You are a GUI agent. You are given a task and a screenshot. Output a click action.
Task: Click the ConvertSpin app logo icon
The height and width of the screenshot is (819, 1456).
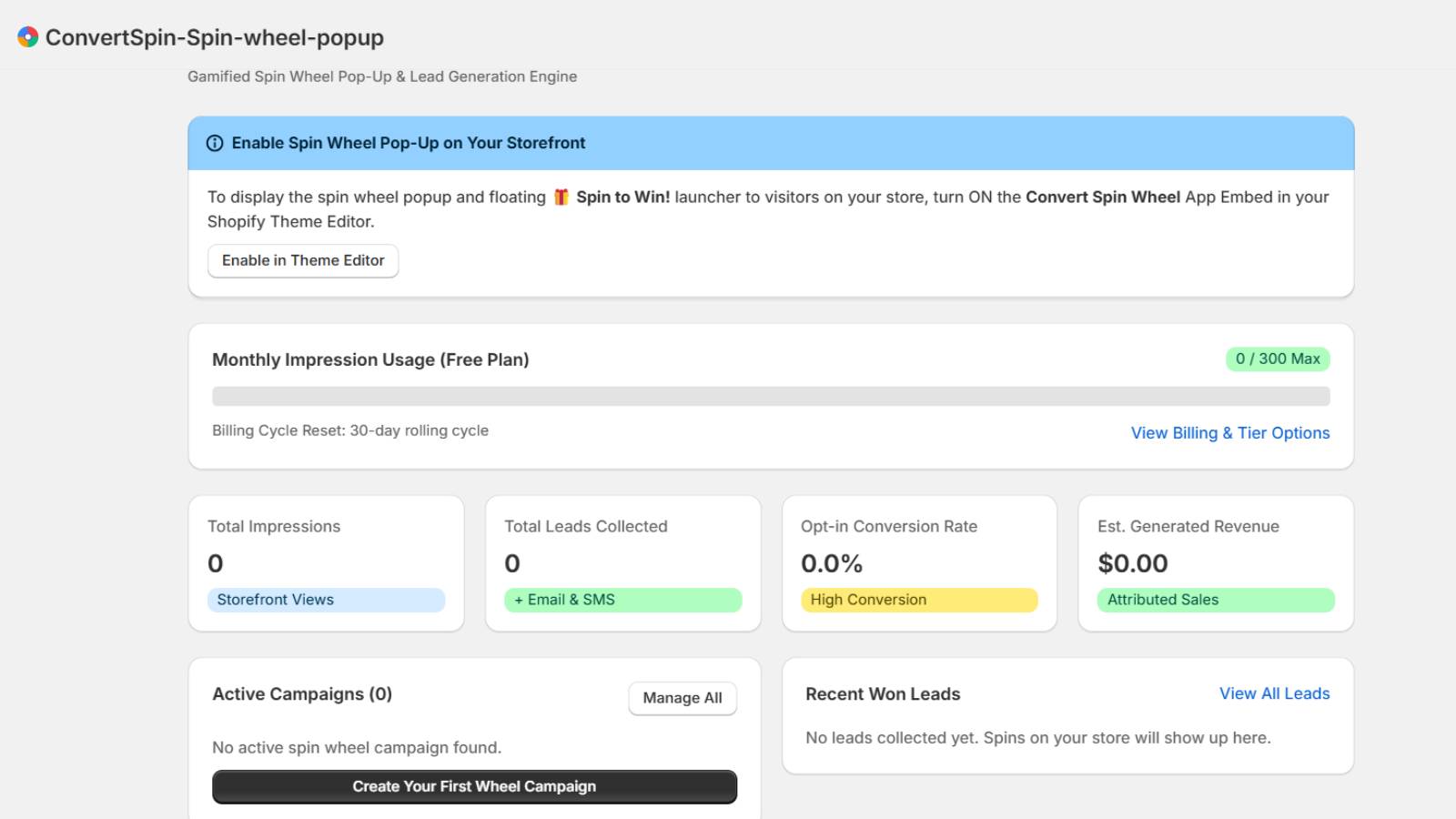(28, 36)
